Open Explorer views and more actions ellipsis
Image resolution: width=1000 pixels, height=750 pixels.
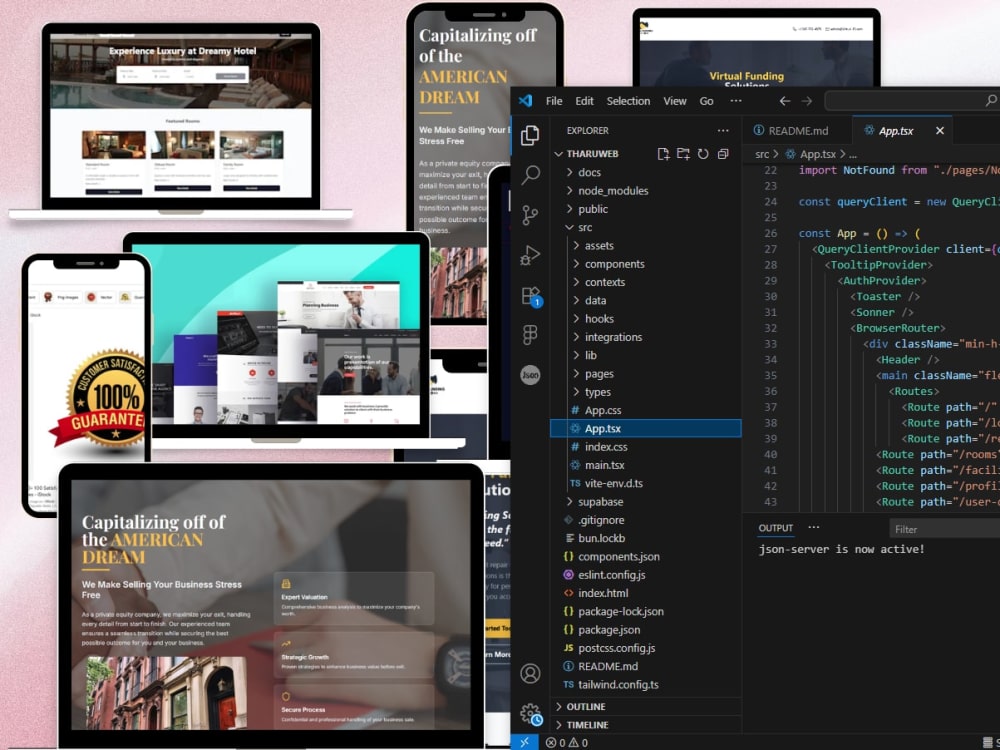(723, 130)
